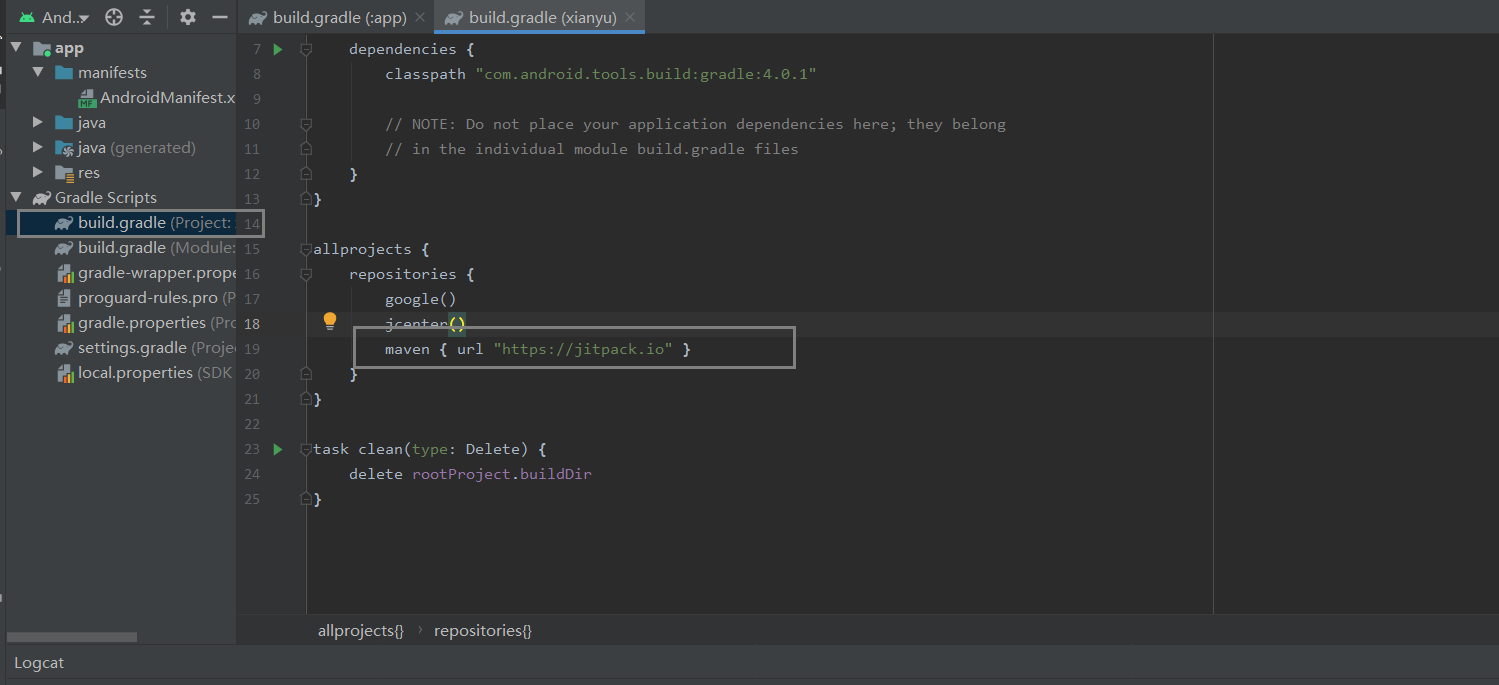Toggle code fold marker on allprojects line
The width and height of the screenshot is (1499, 685).
pos(307,249)
